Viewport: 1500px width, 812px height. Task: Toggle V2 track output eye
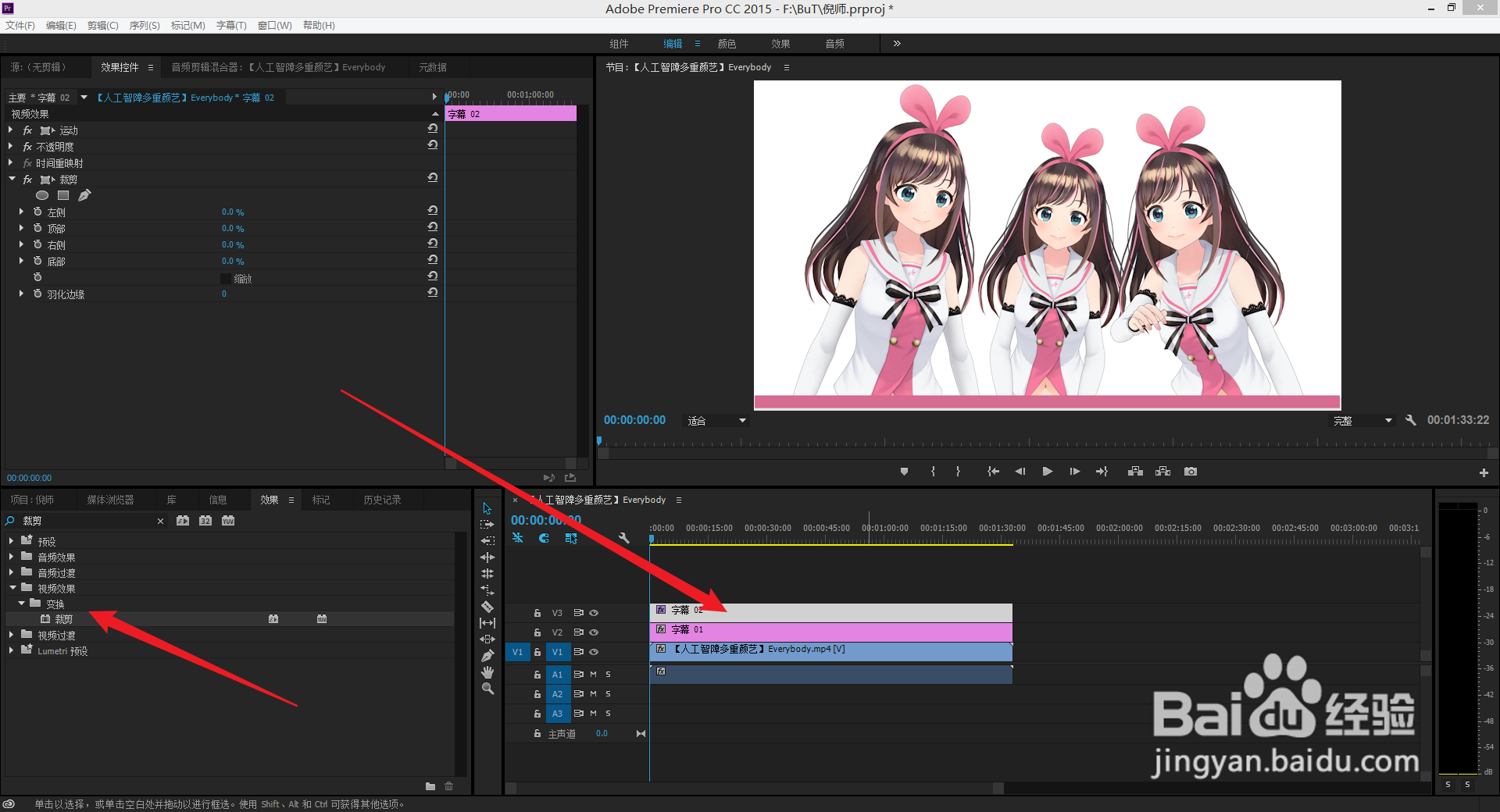click(x=594, y=632)
